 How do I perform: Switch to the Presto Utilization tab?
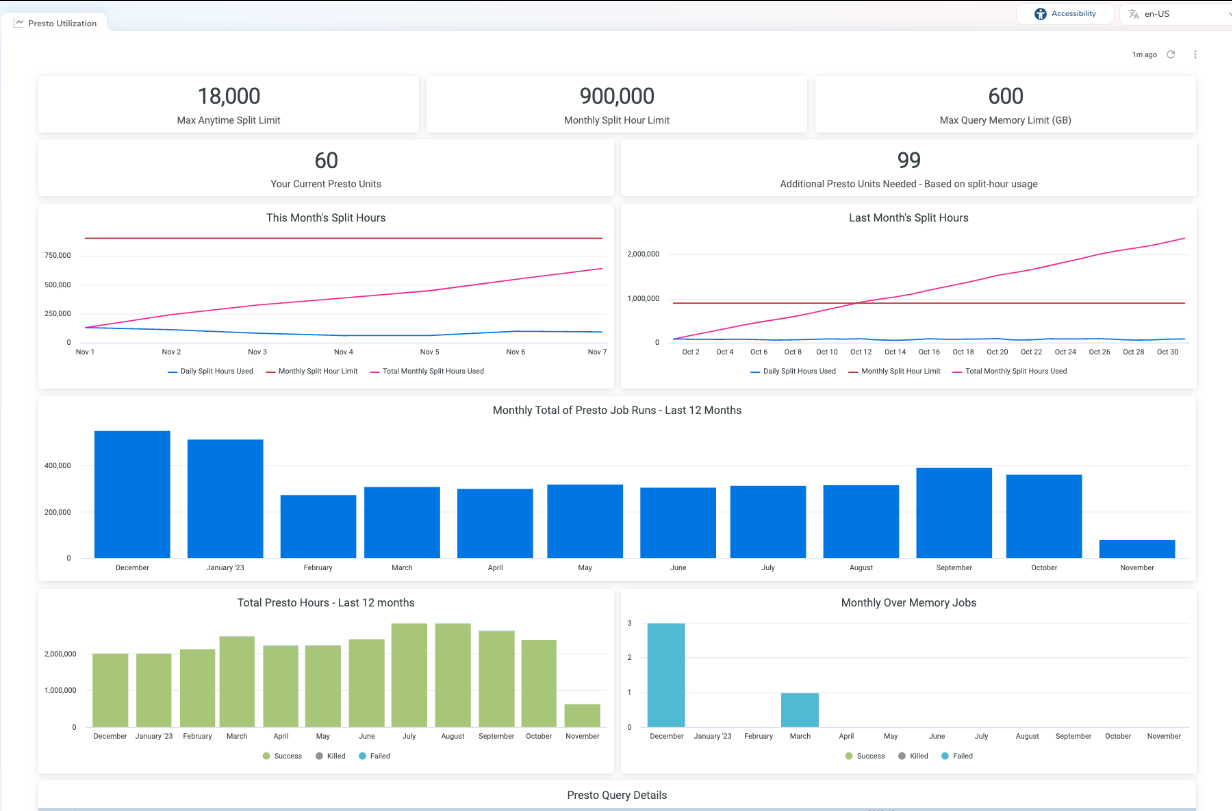pyautogui.click(x=62, y=23)
